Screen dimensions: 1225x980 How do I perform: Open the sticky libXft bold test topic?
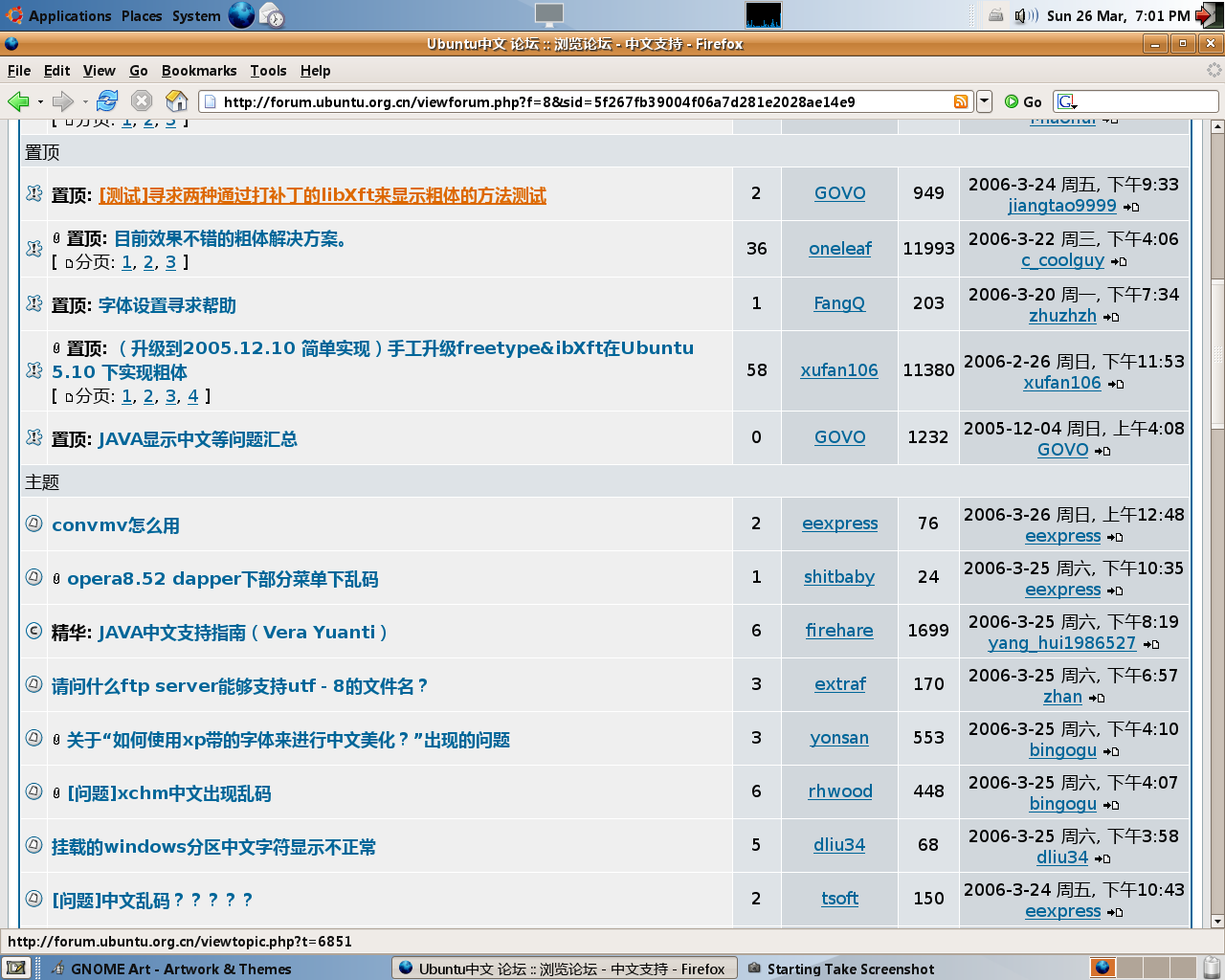coord(323,195)
